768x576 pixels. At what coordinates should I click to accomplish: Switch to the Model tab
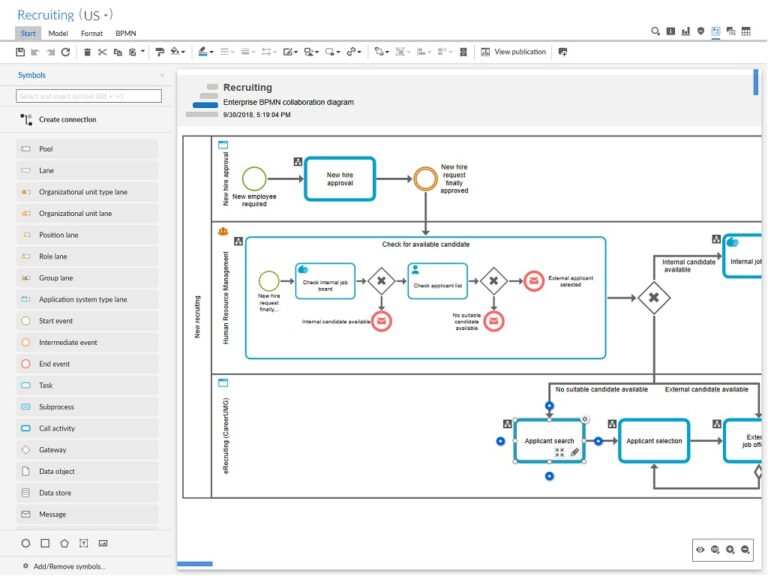pos(58,33)
